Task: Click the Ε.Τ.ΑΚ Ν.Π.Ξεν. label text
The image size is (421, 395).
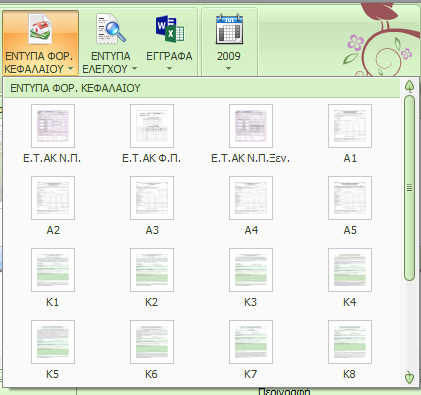Action: (x=250, y=158)
